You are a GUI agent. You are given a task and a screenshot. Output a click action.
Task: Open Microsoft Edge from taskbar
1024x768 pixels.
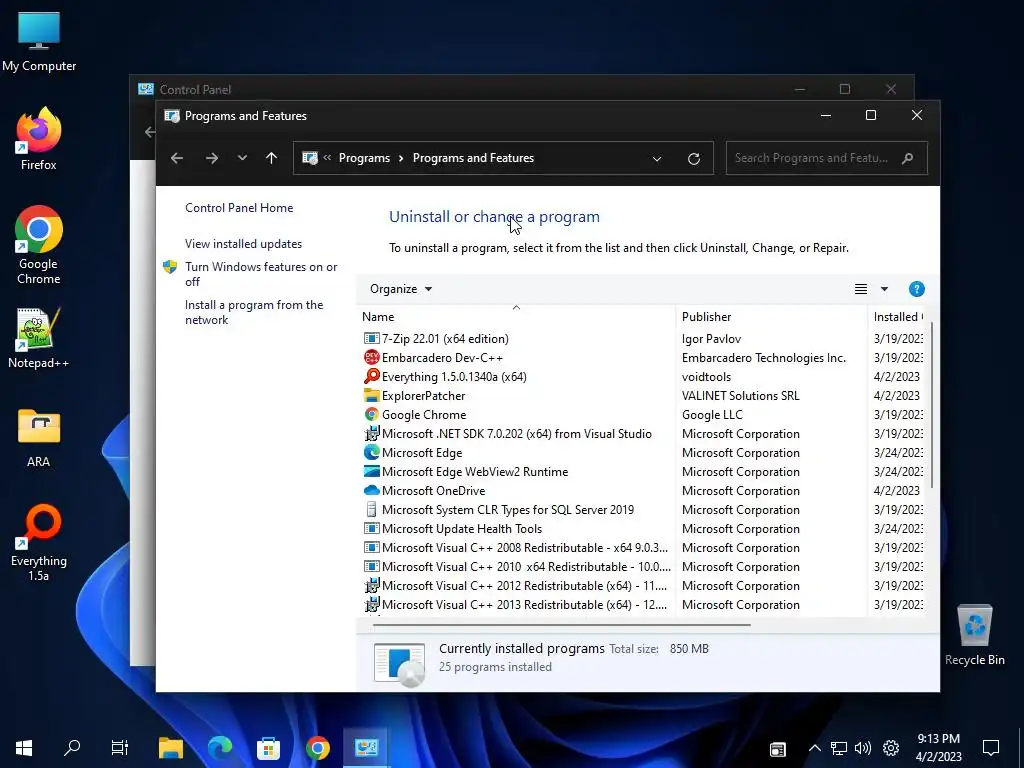click(x=220, y=748)
